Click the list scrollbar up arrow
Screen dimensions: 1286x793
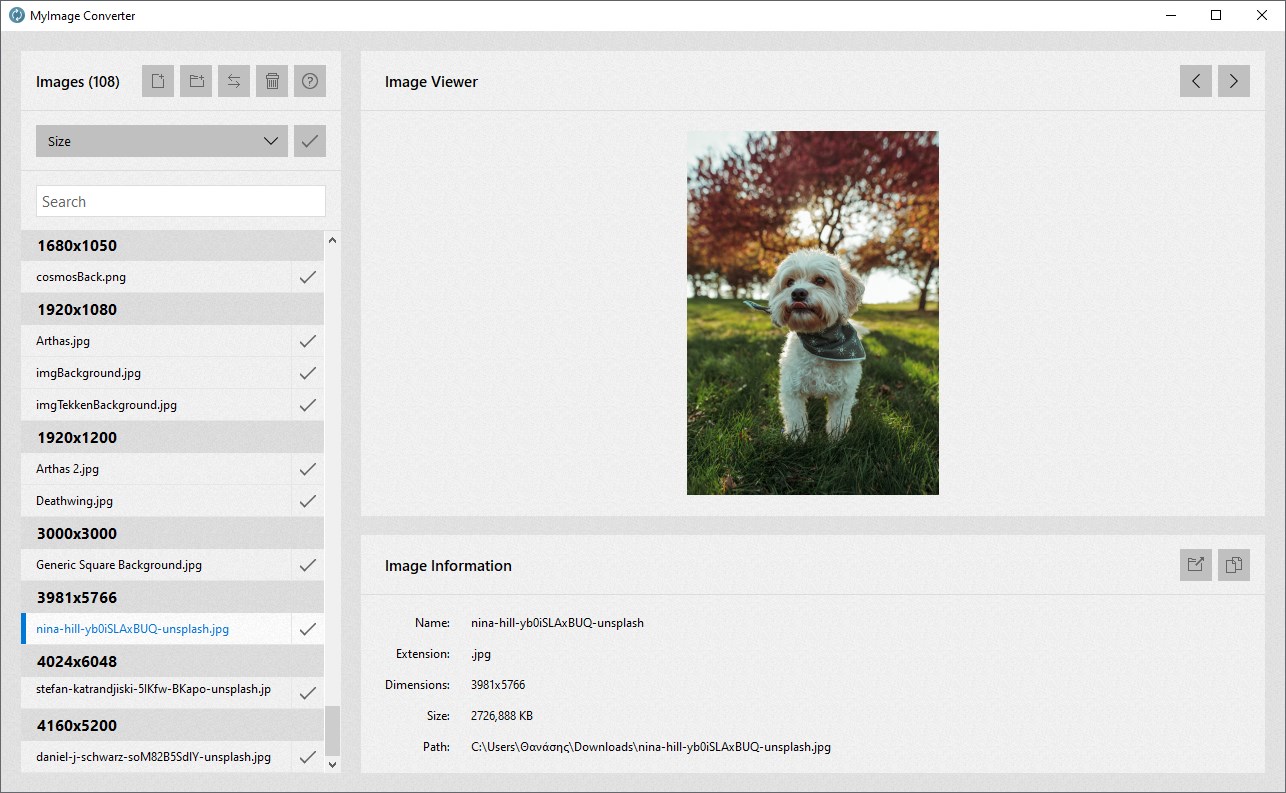pos(333,239)
